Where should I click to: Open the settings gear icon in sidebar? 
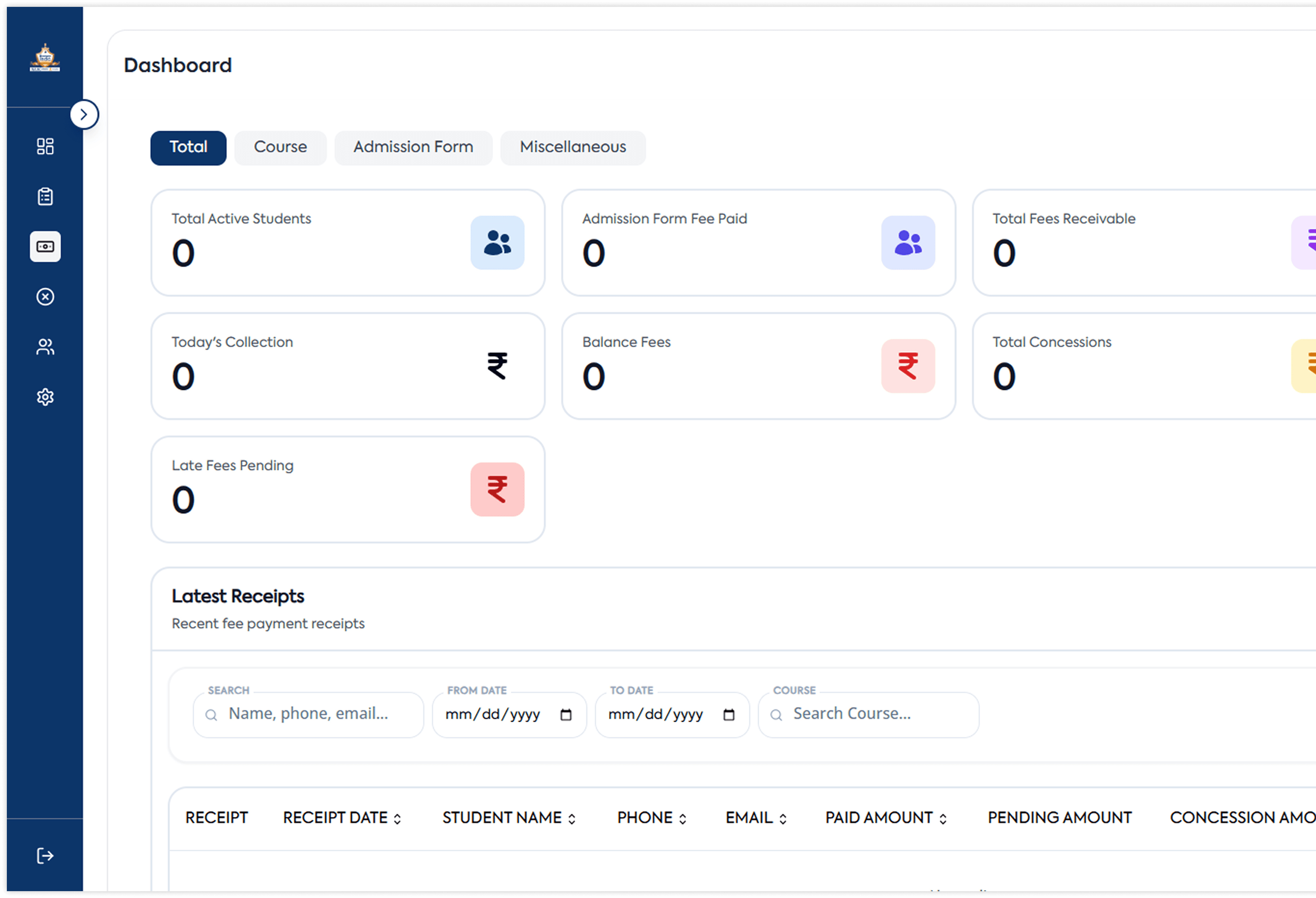(x=45, y=397)
